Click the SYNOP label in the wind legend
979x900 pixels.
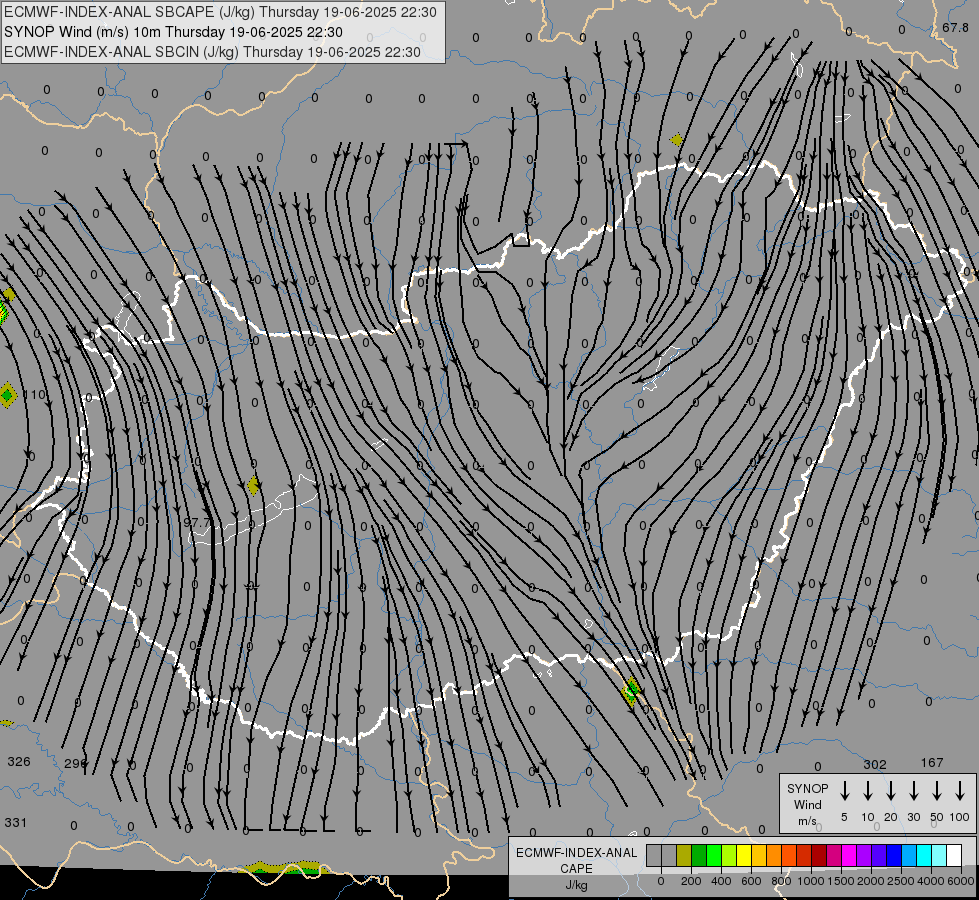pos(807,788)
